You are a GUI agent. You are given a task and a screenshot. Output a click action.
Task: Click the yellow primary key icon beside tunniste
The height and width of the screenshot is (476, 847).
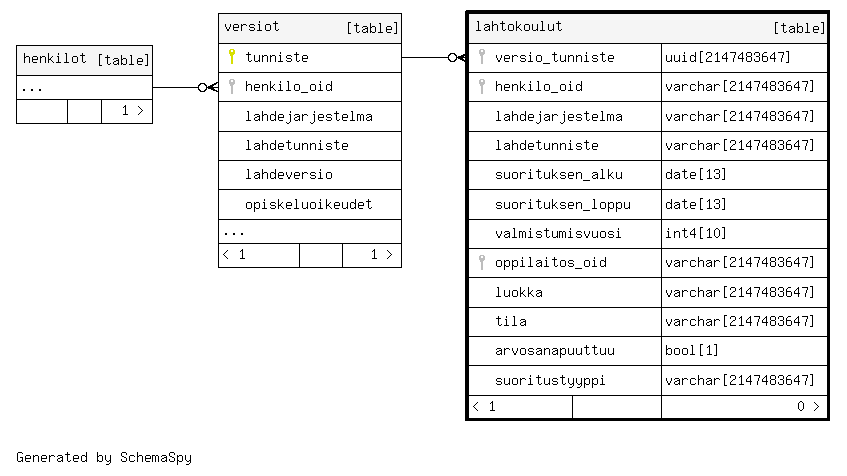(x=231, y=57)
